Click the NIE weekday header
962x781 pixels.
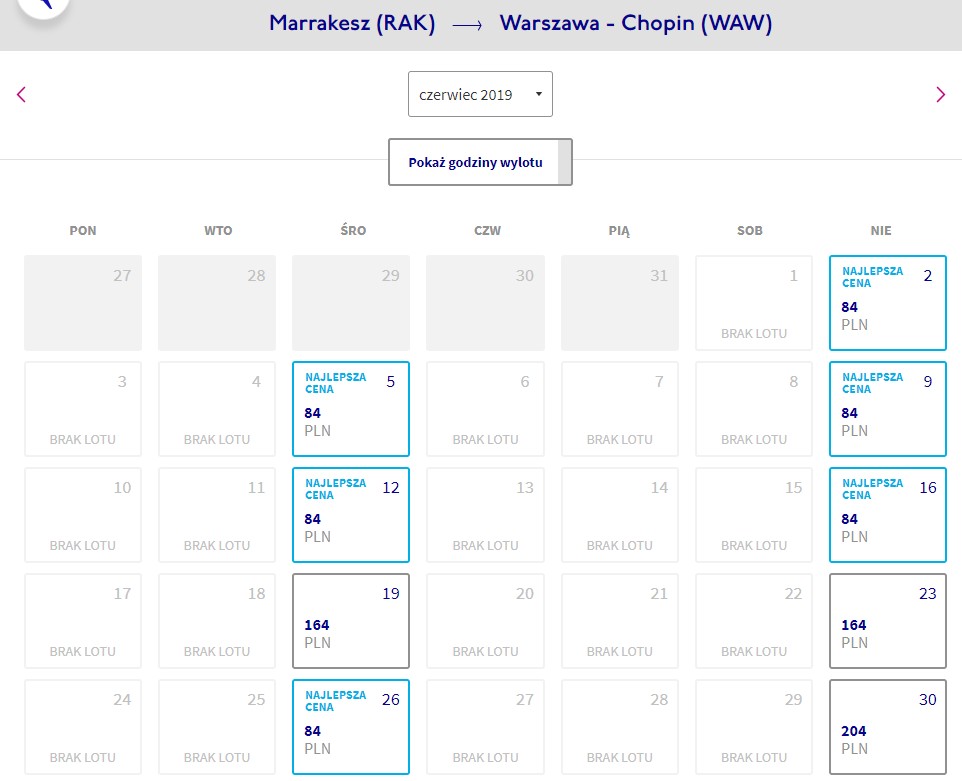coord(881,231)
